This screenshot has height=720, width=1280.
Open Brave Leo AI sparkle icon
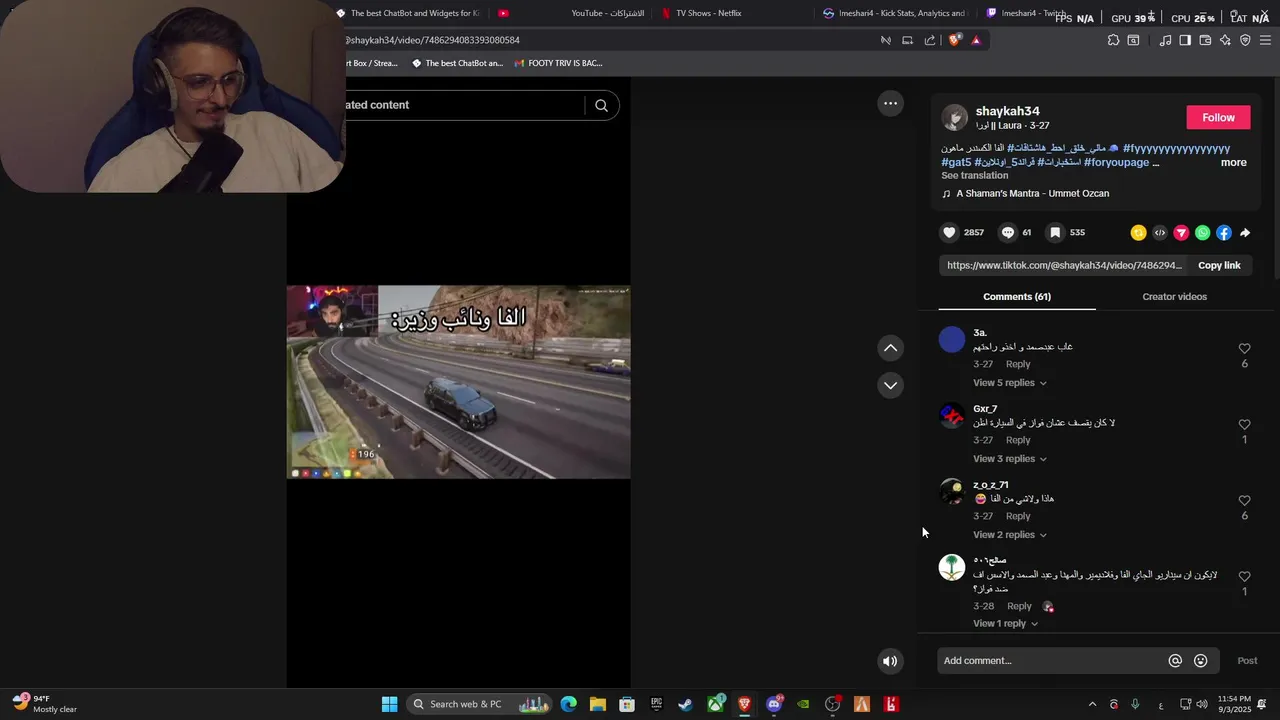point(1225,40)
